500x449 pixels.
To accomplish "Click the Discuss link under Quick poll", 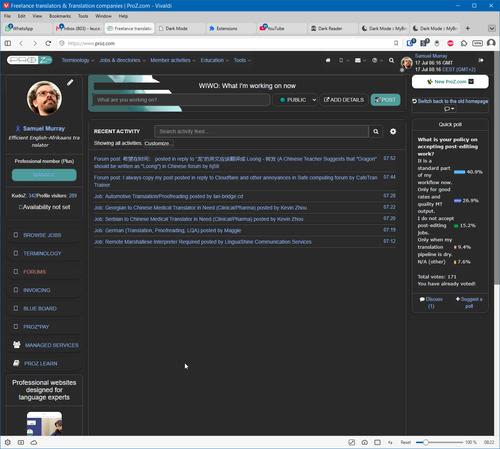I will [431, 302].
